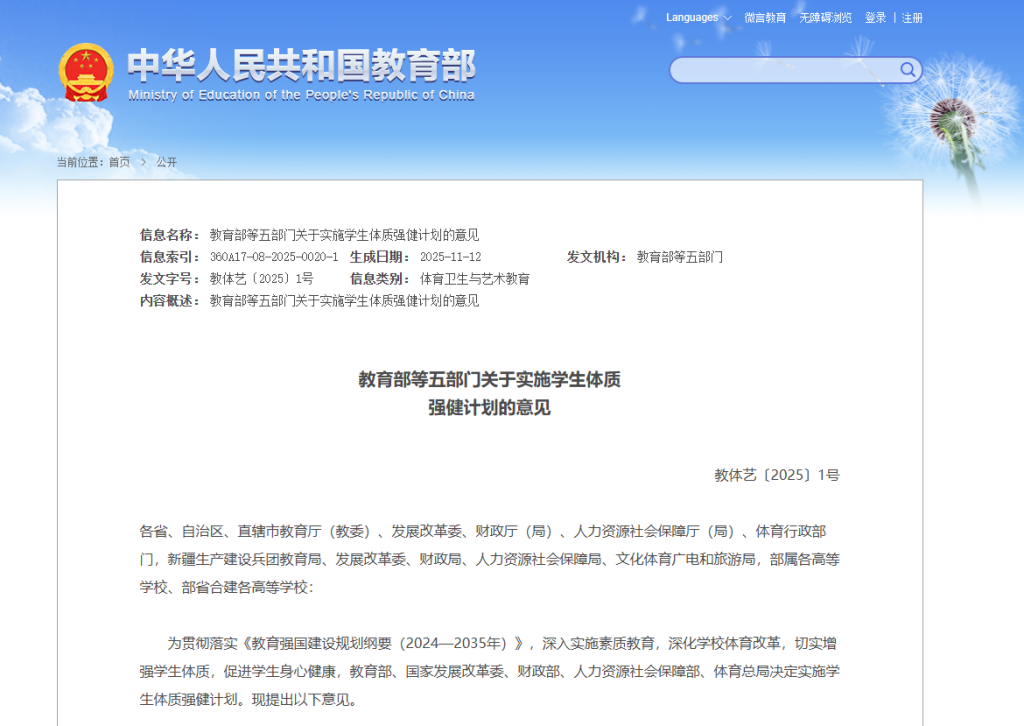Click the index number 360A17-08-2025-0020-1

tap(273, 257)
